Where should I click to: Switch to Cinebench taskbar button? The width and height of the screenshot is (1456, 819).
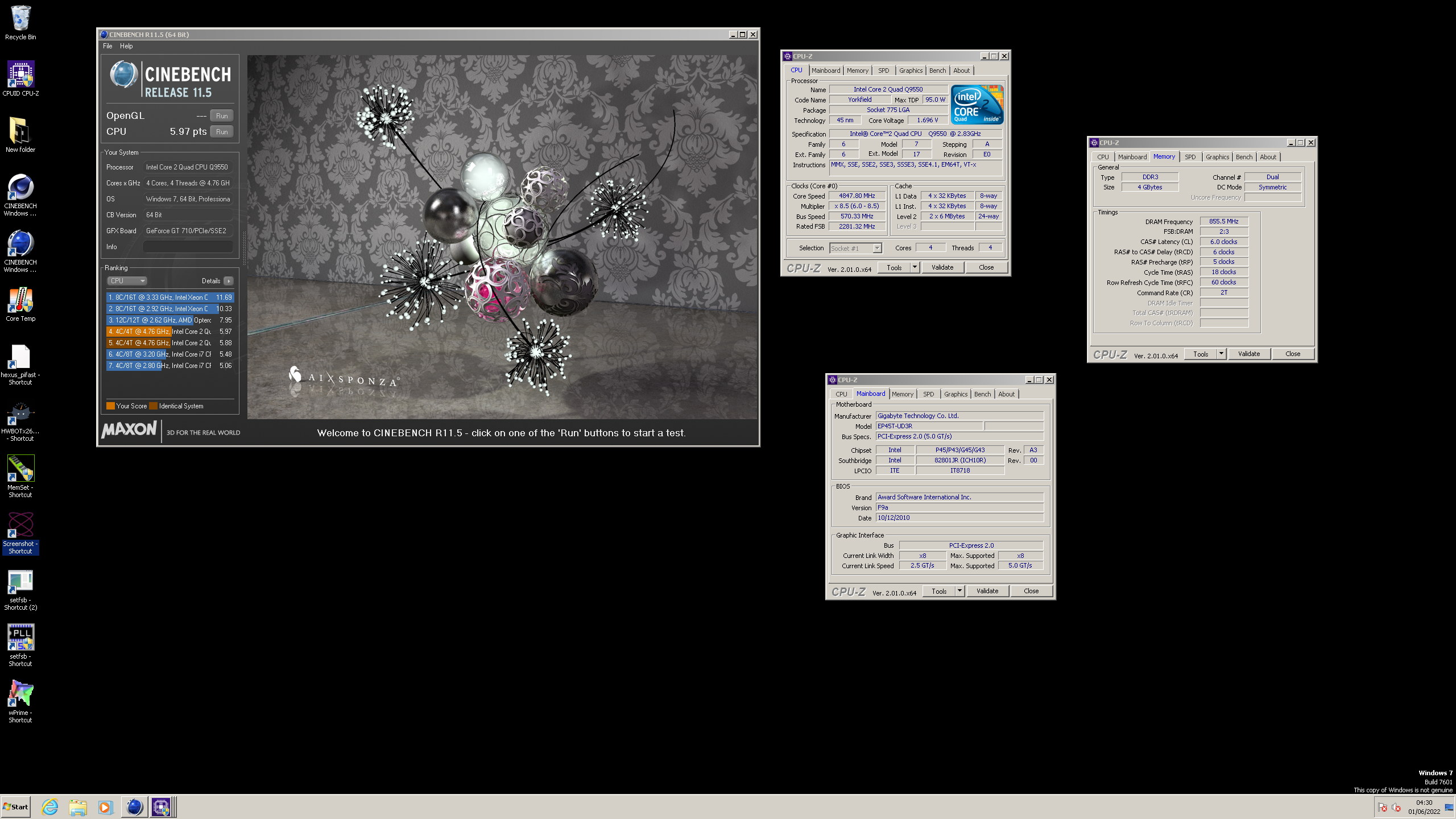134,806
